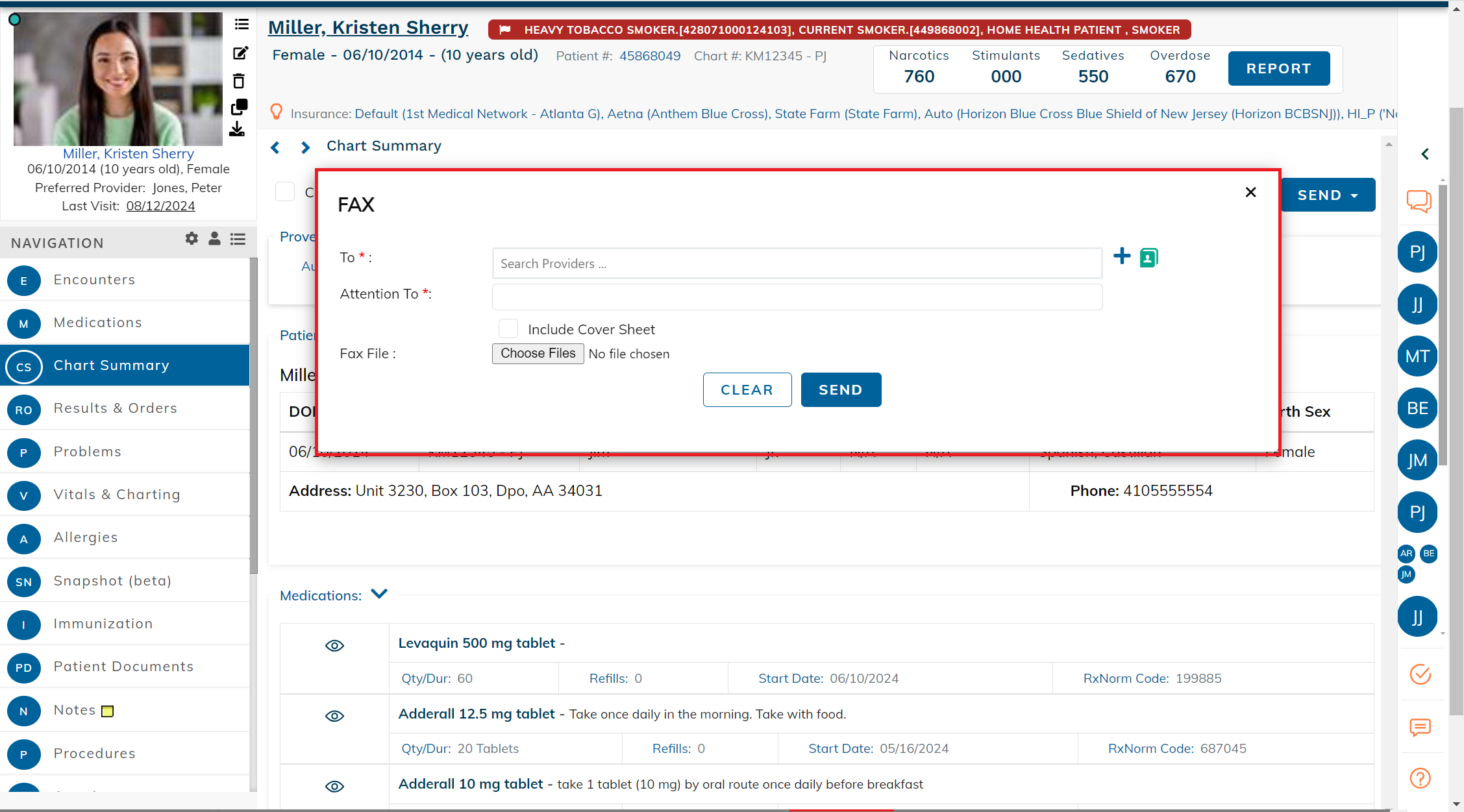Image resolution: width=1464 pixels, height=812 pixels.
Task: Click the Search Providers input field
Action: [797, 264]
